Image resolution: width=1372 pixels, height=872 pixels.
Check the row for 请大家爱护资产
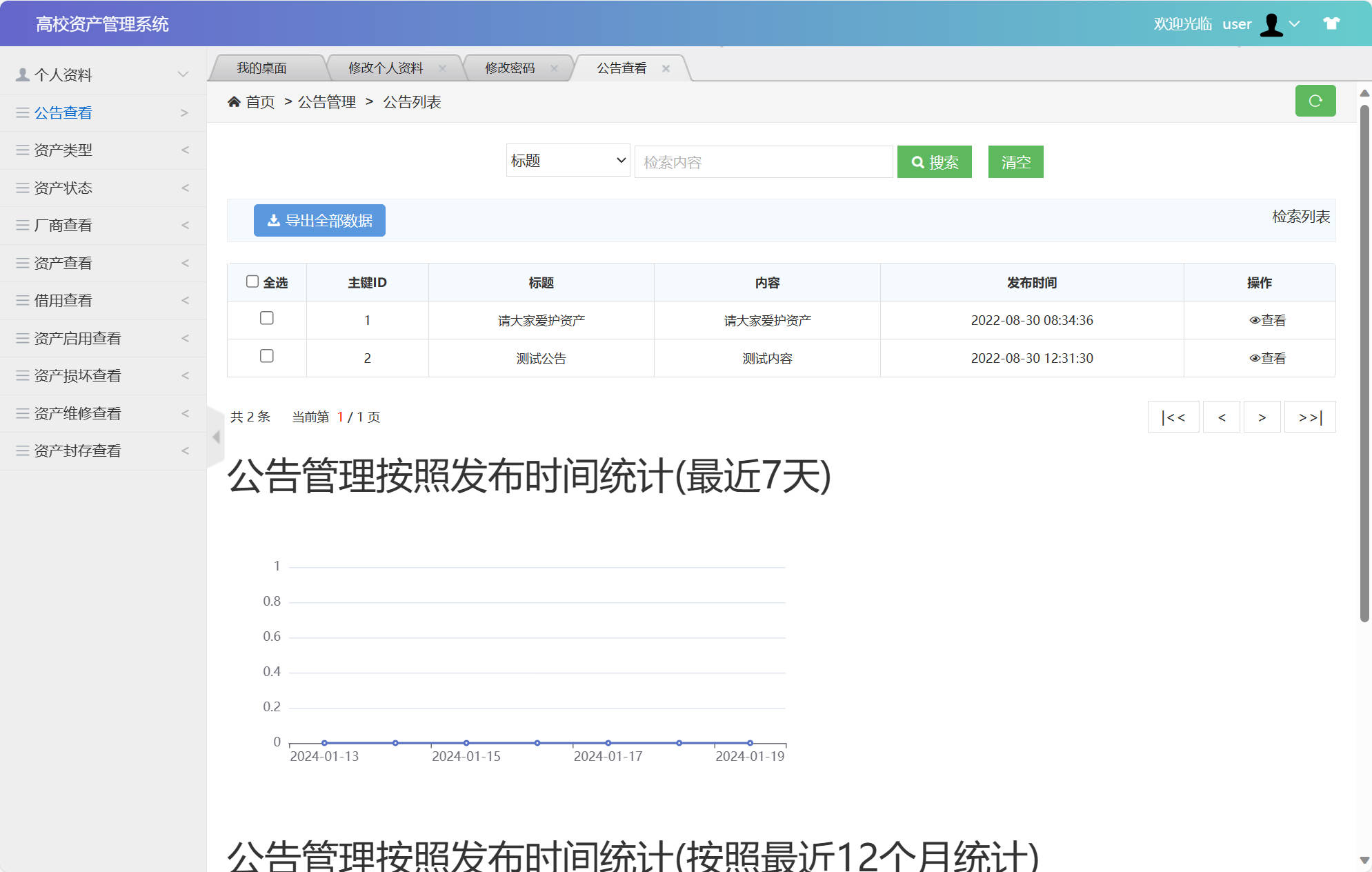267,319
